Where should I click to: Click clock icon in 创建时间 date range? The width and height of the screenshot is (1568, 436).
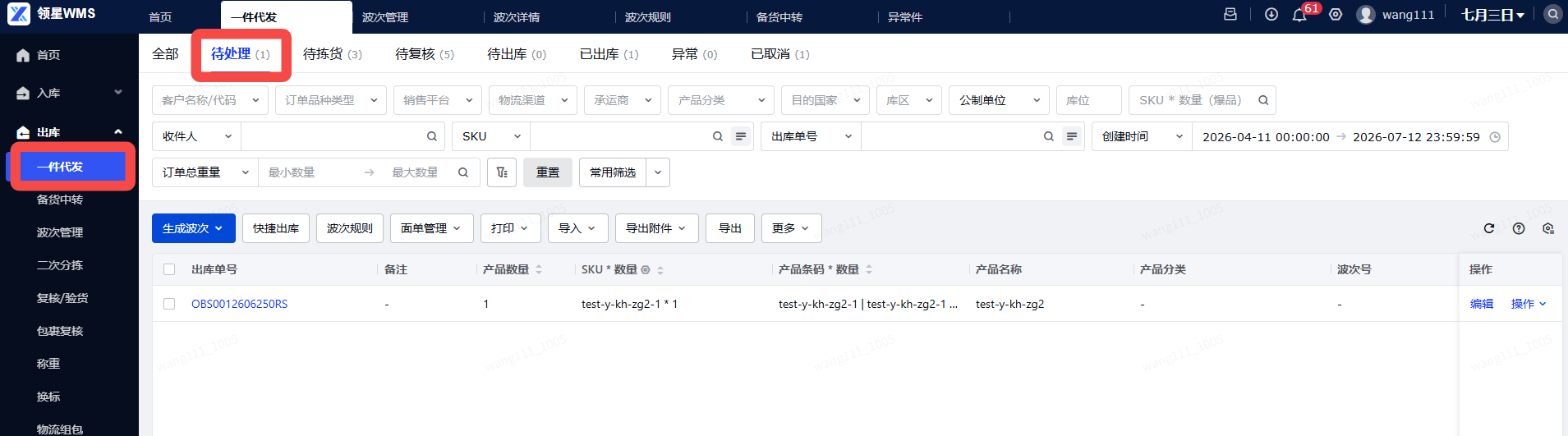tap(1495, 137)
